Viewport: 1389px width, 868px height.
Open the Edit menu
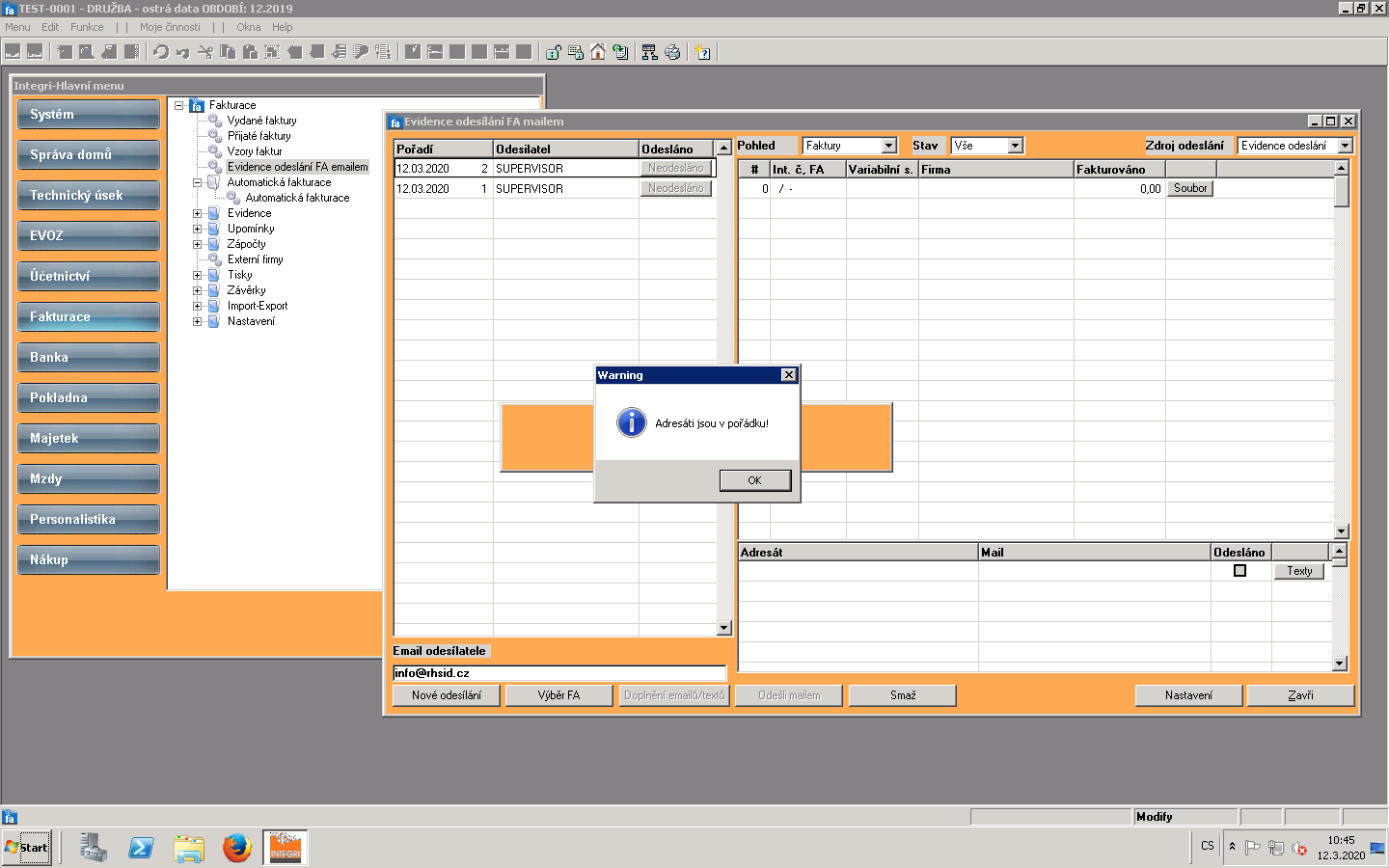(50, 27)
